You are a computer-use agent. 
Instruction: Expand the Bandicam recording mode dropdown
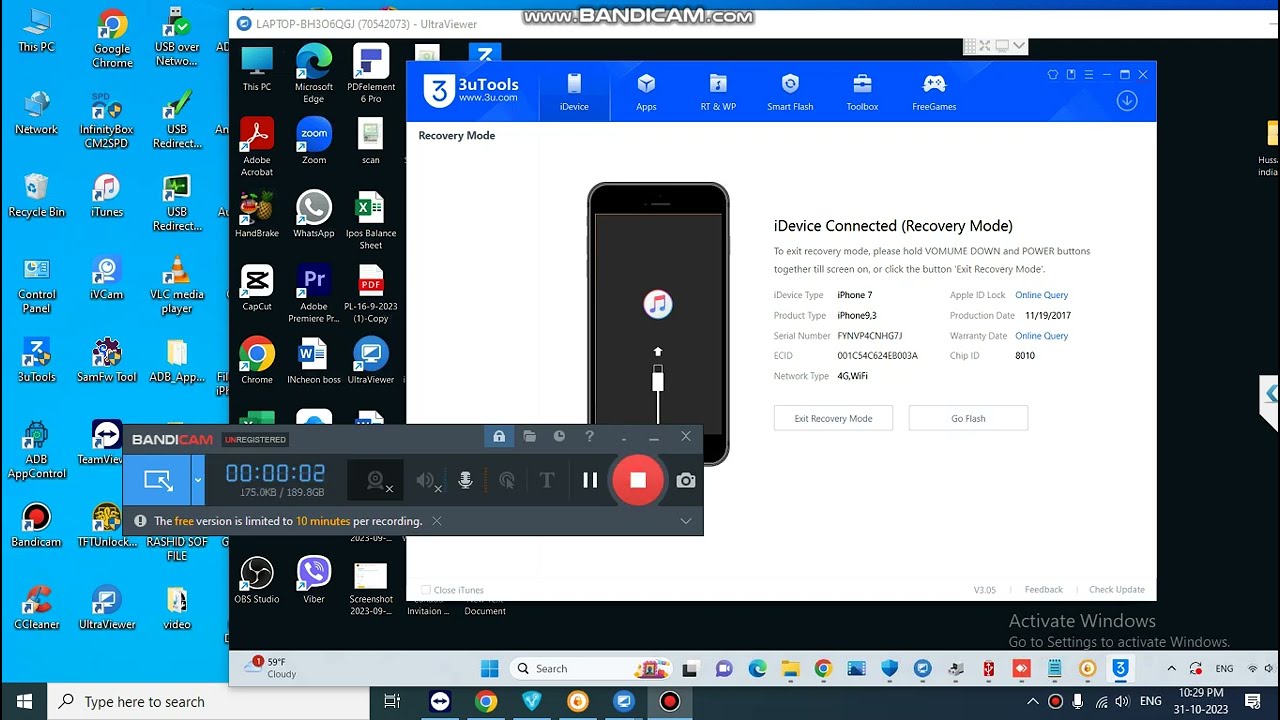click(x=198, y=481)
